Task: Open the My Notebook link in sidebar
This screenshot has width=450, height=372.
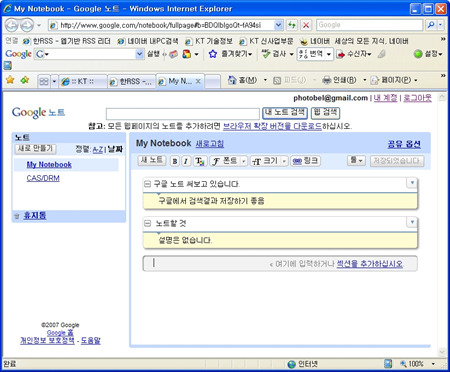Action: click(x=49, y=165)
